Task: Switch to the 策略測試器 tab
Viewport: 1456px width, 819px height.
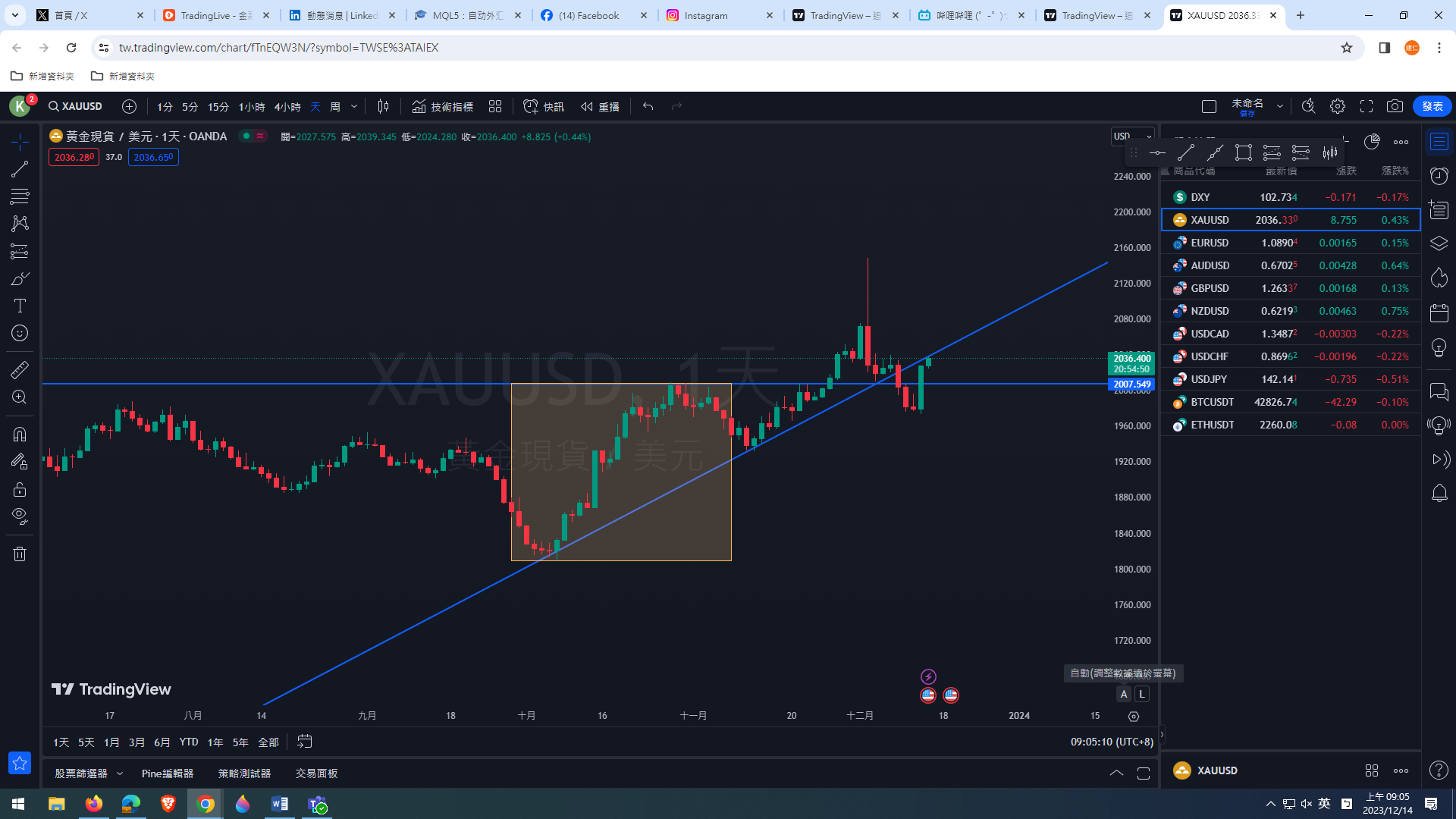Action: [244, 773]
